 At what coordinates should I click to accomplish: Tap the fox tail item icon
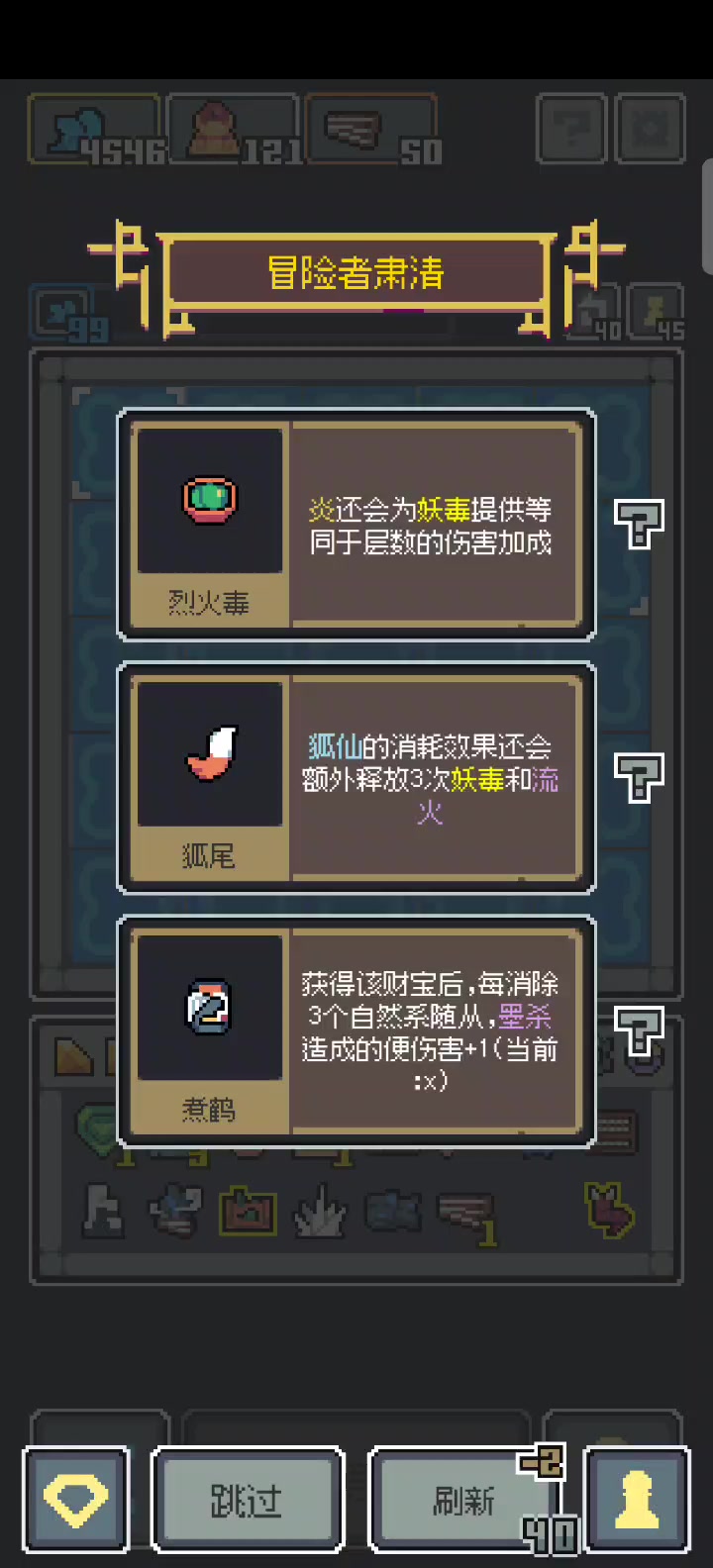209,753
